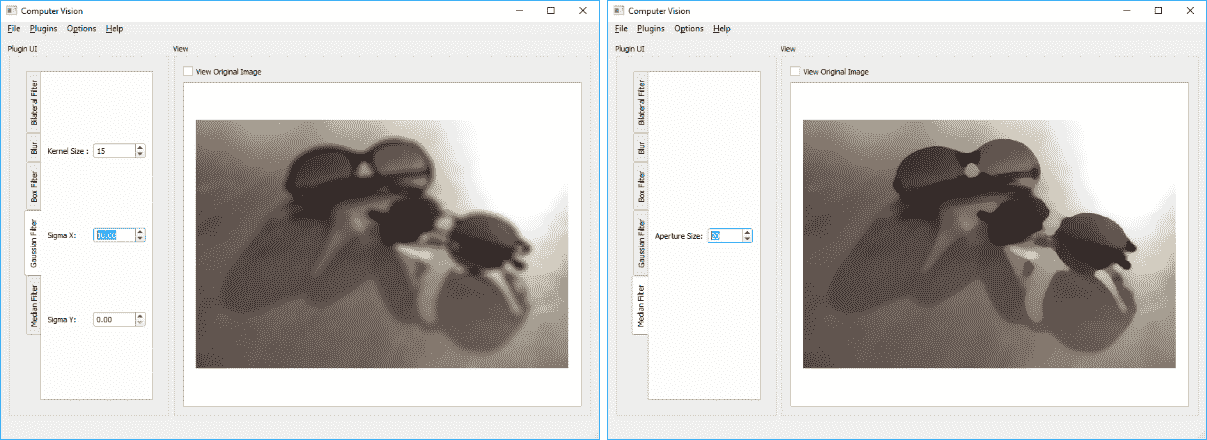The image size is (1207, 440).
Task: Select the Box Filter tab in the right window
Action: point(640,185)
